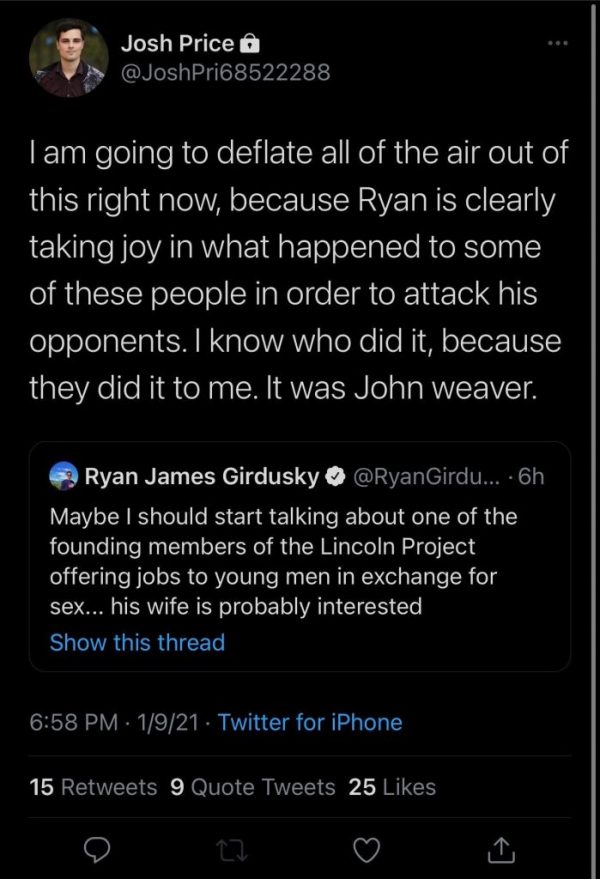Click Show this thread link
Viewport: 600px width, 879px height.
click(x=137, y=642)
